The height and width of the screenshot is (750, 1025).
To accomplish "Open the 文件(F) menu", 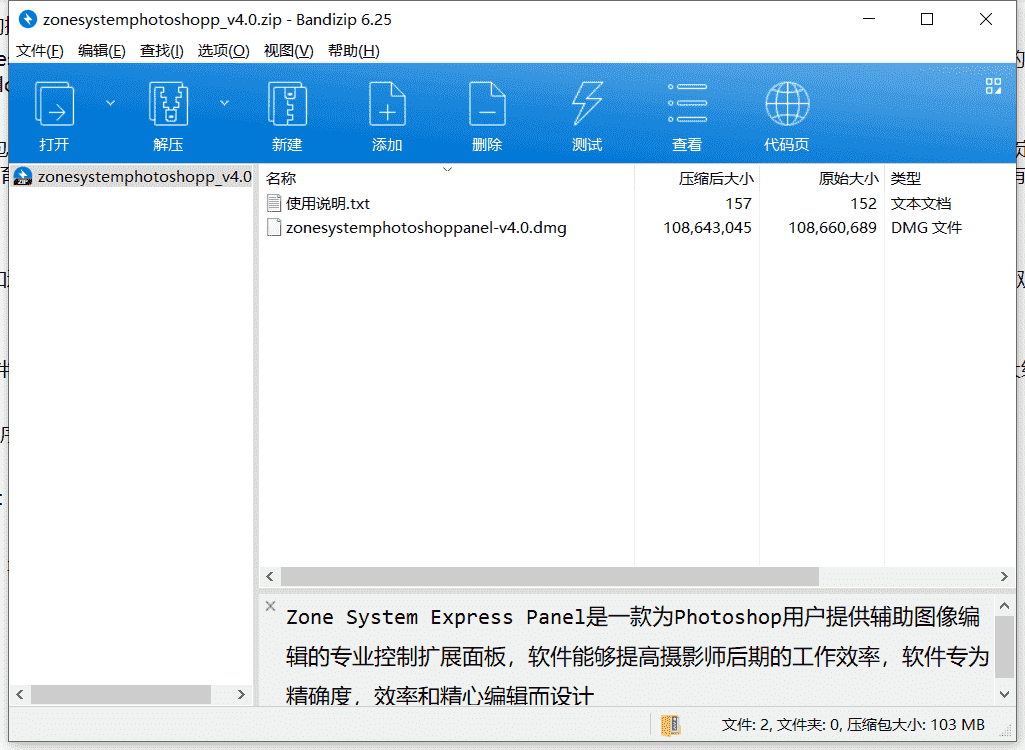I will [39, 51].
